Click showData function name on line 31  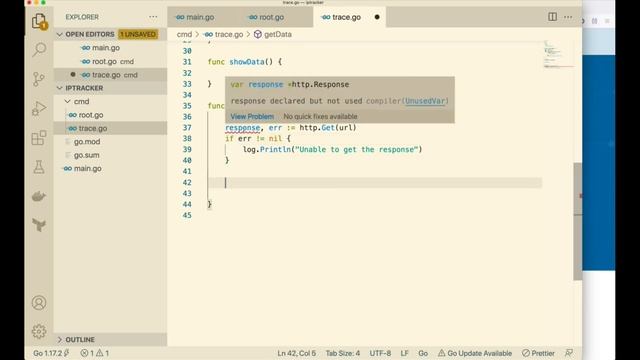point(247,62)
